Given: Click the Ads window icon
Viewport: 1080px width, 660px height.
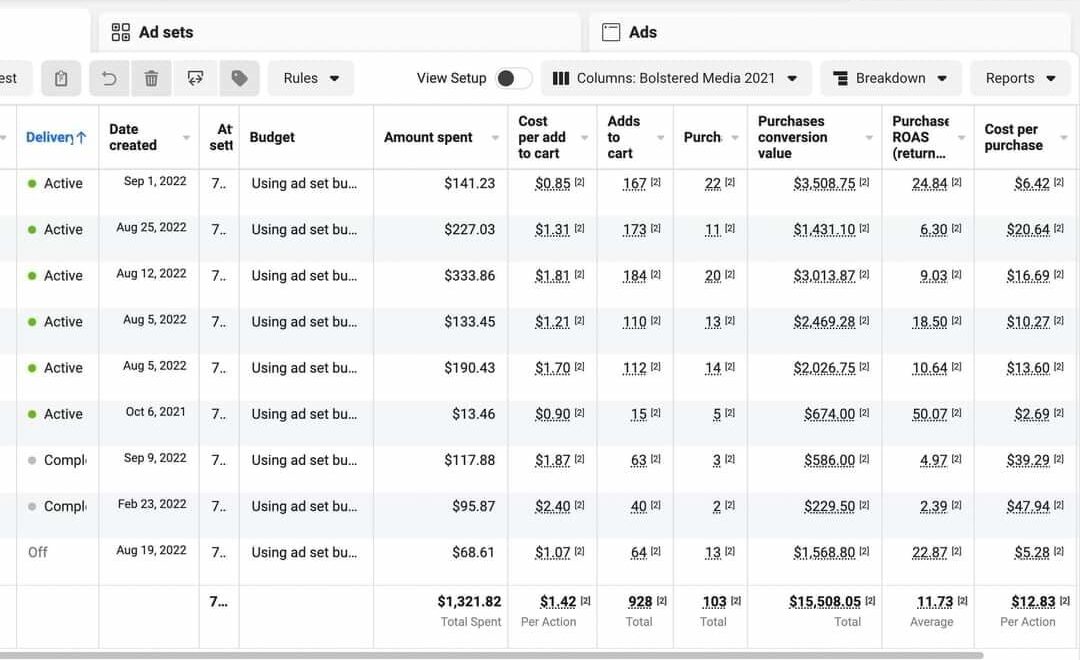Looking at the screenshot, I should [611, 32].
